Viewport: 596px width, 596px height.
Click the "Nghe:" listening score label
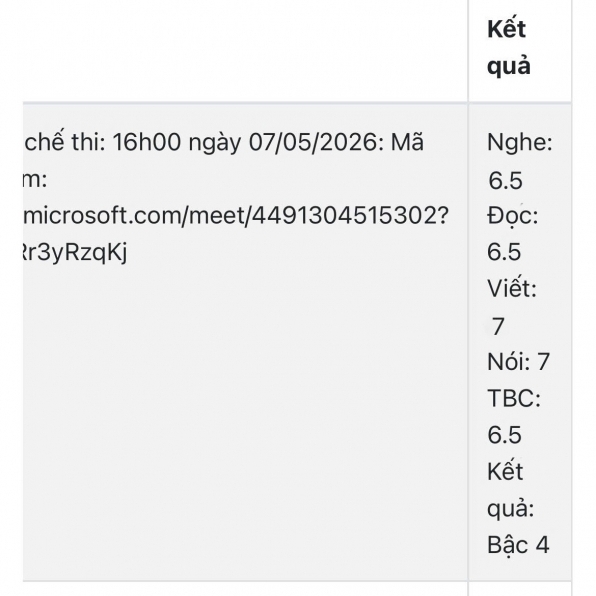(520, 143)
